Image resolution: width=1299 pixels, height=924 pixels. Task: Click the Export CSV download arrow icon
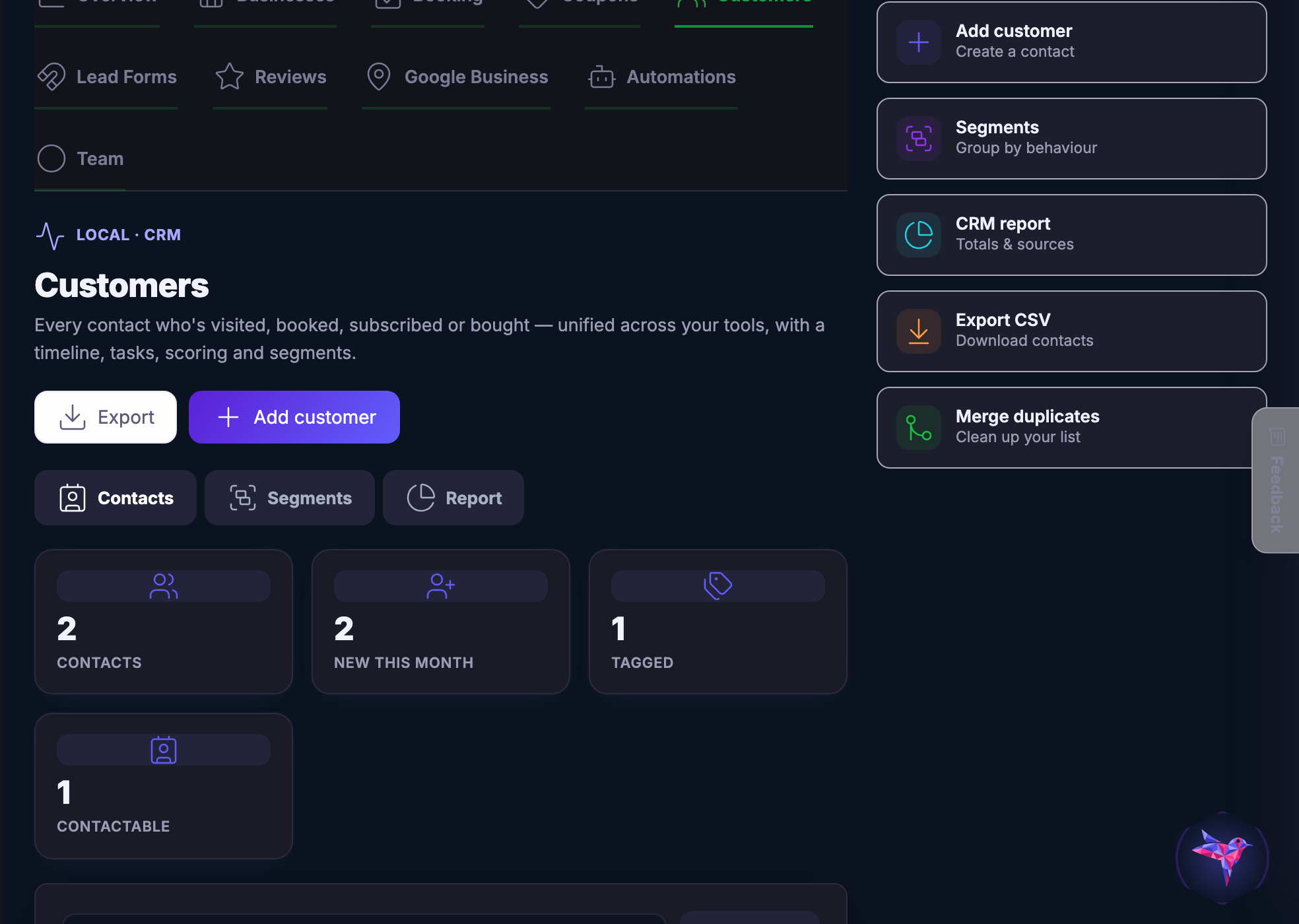[x=918, y=331]
